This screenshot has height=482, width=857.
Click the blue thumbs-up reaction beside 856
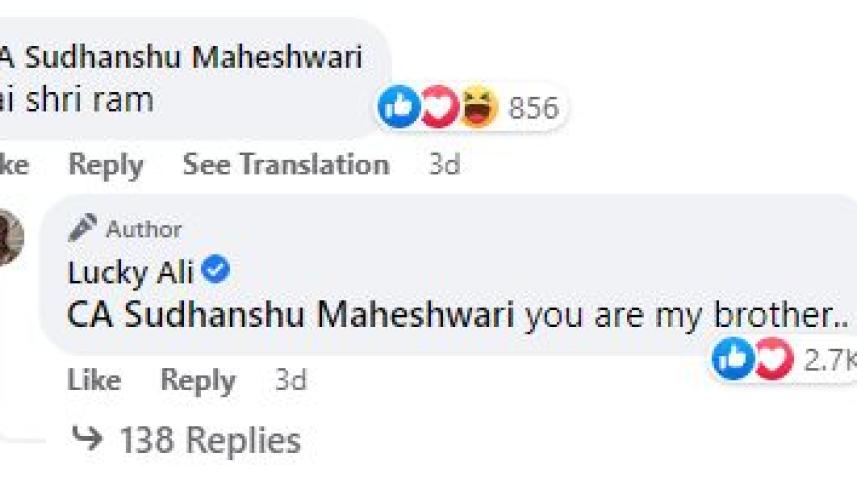tap(399, 107)
